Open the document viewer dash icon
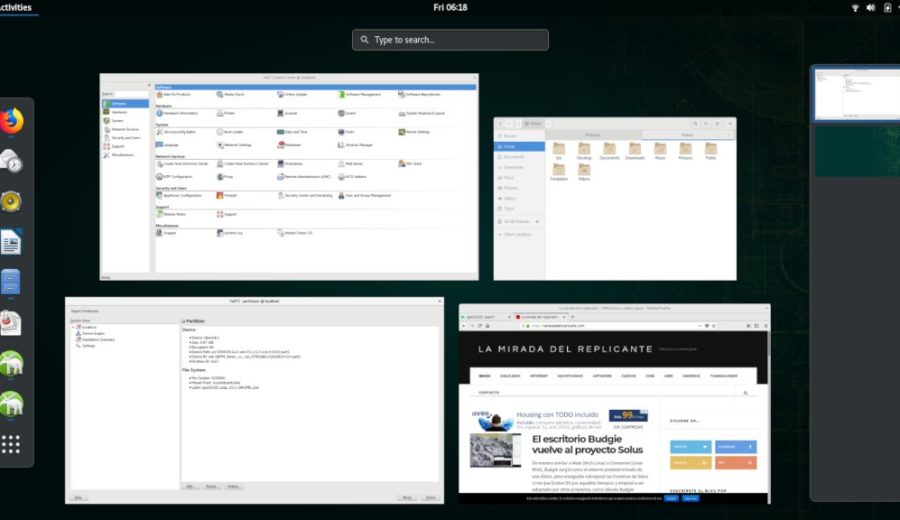 click(11, 323)
